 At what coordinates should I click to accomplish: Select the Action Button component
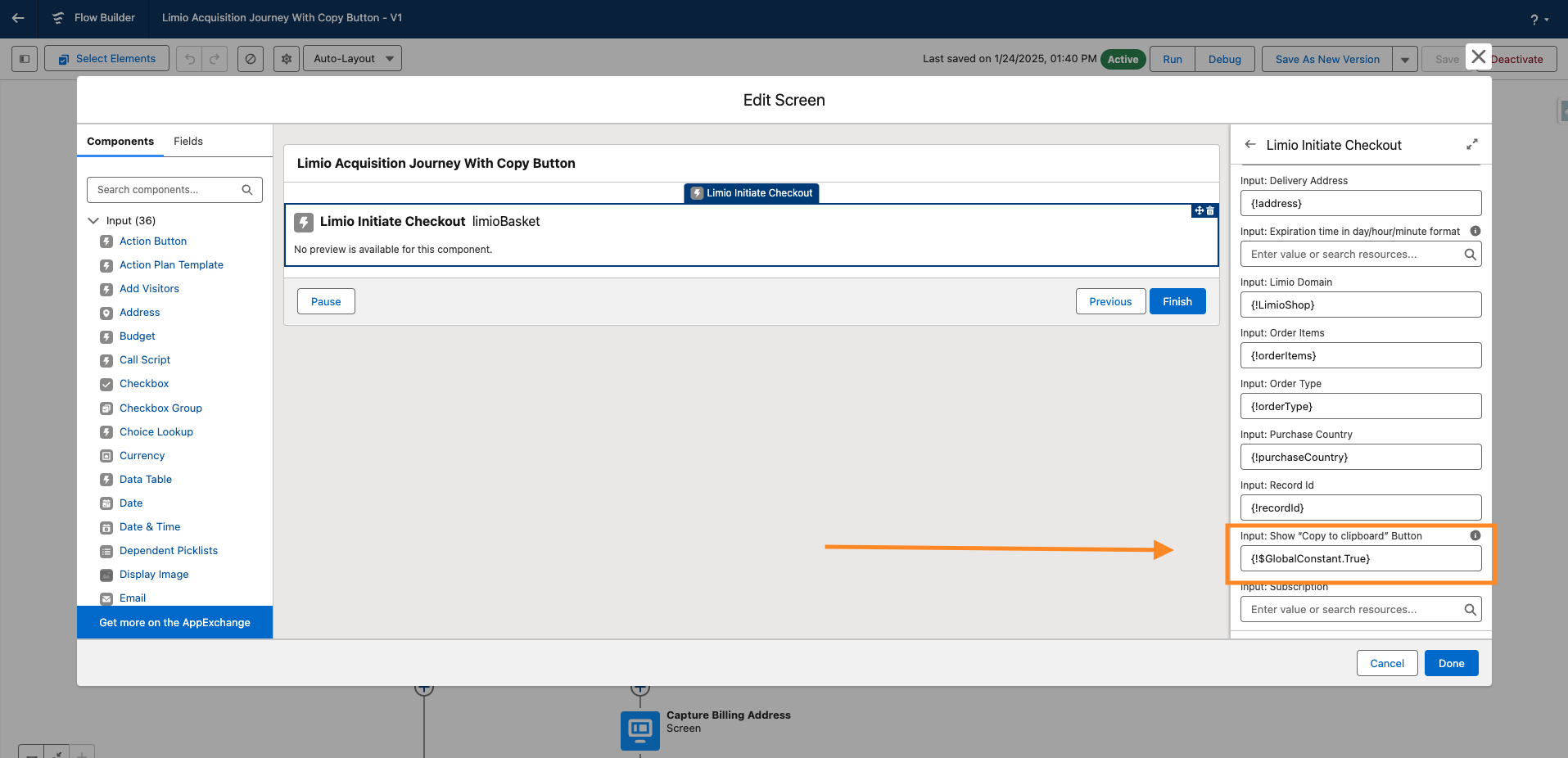click(x=153, y=241)
